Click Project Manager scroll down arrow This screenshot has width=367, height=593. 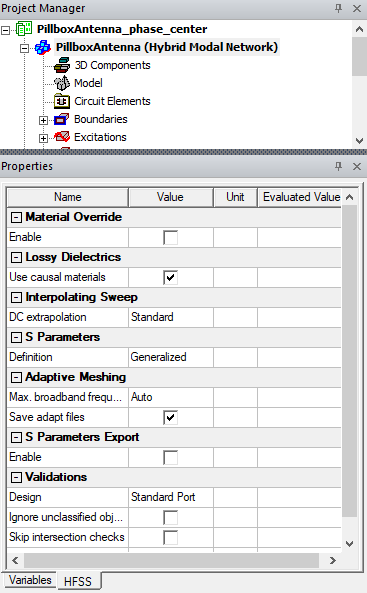tap(359, 140)
